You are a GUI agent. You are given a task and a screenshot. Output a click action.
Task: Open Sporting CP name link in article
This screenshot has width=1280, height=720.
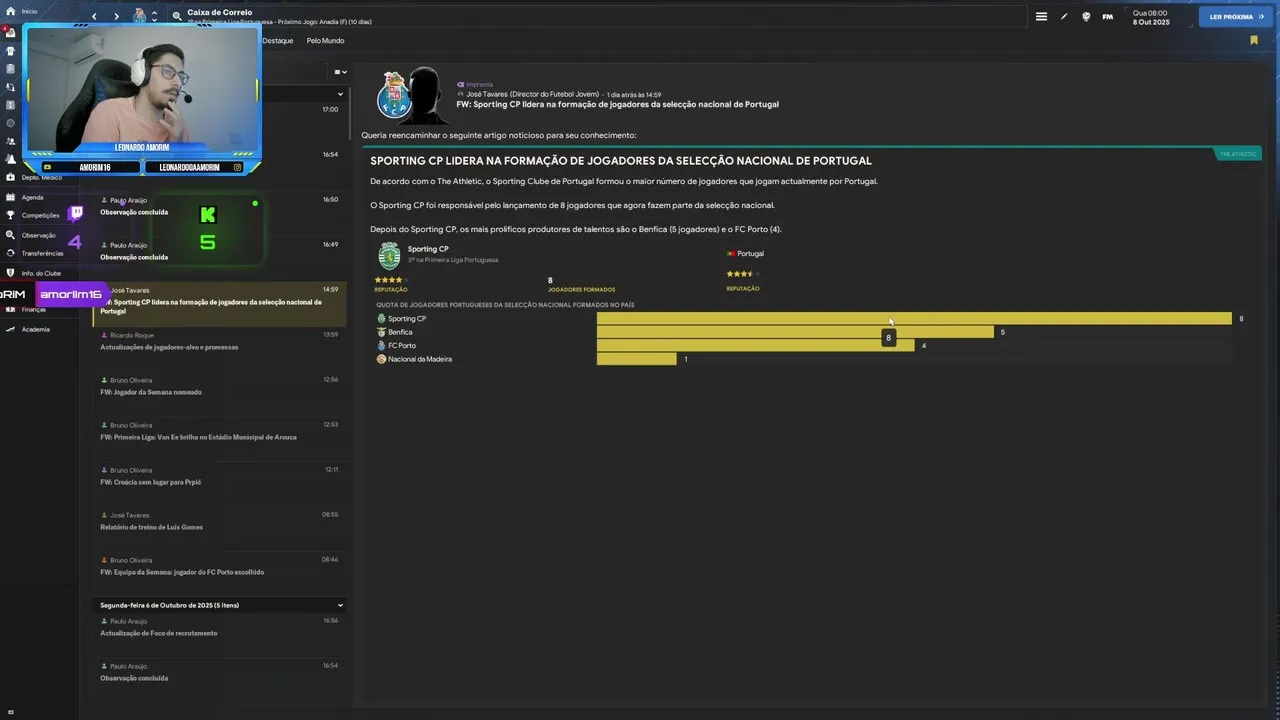(x=428, y=249)
